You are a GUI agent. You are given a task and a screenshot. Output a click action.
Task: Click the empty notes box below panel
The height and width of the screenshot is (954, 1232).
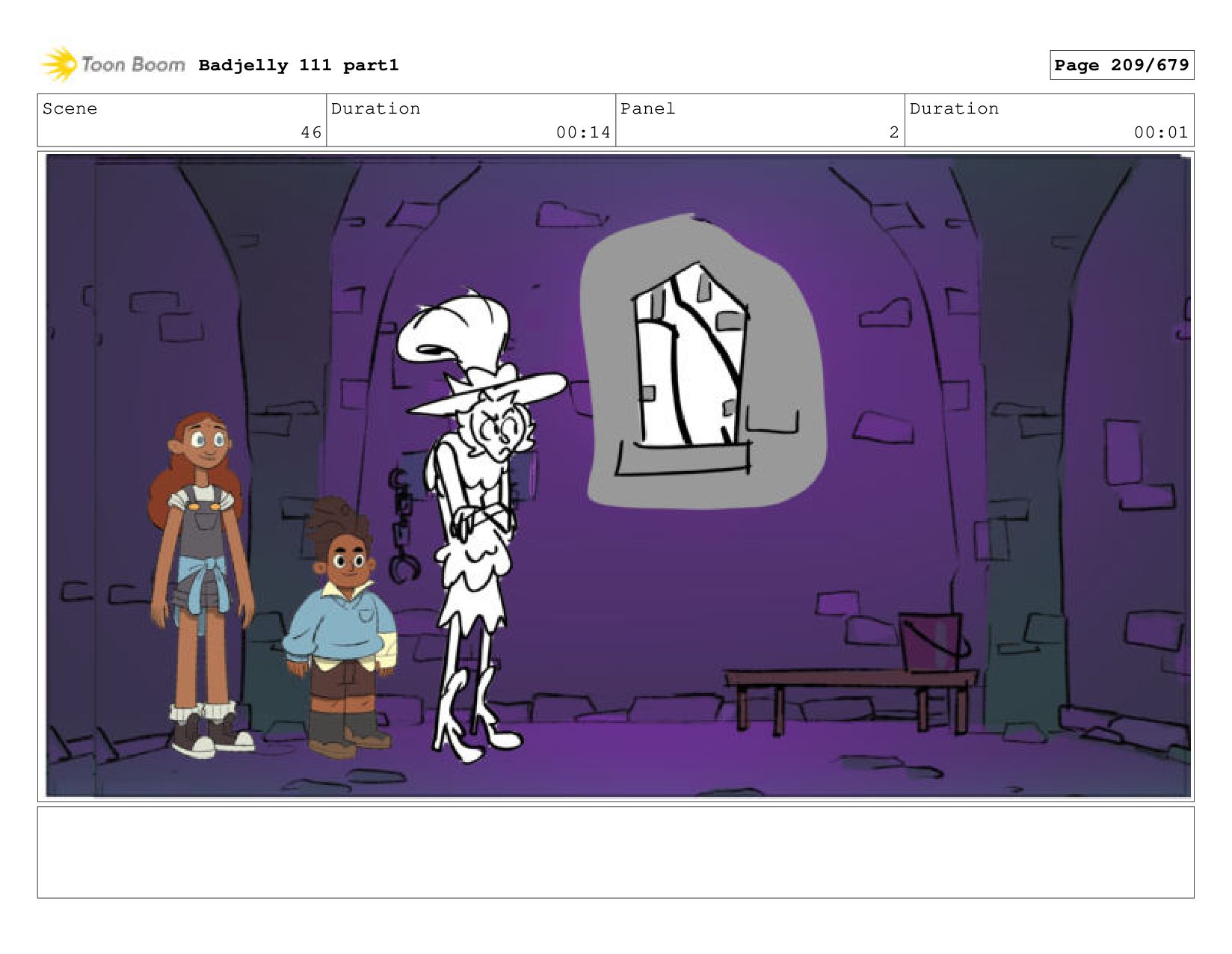click(616, 852)
